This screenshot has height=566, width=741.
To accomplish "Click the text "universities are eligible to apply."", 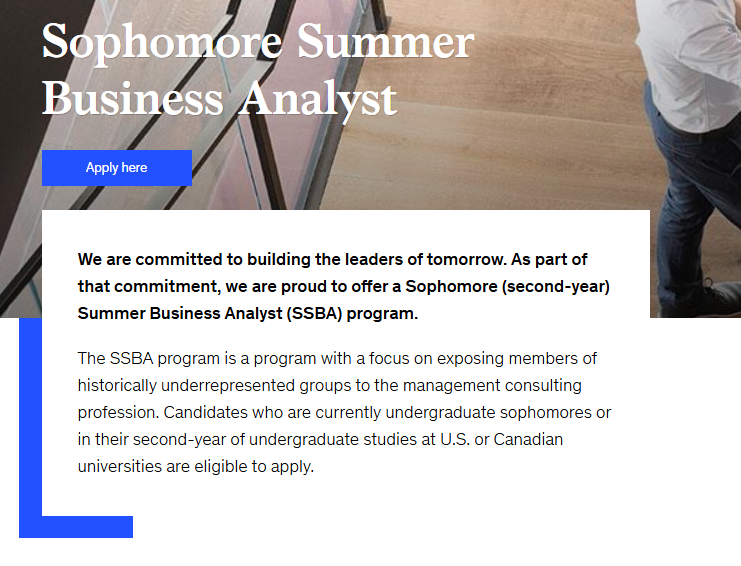I will [196, 467].
